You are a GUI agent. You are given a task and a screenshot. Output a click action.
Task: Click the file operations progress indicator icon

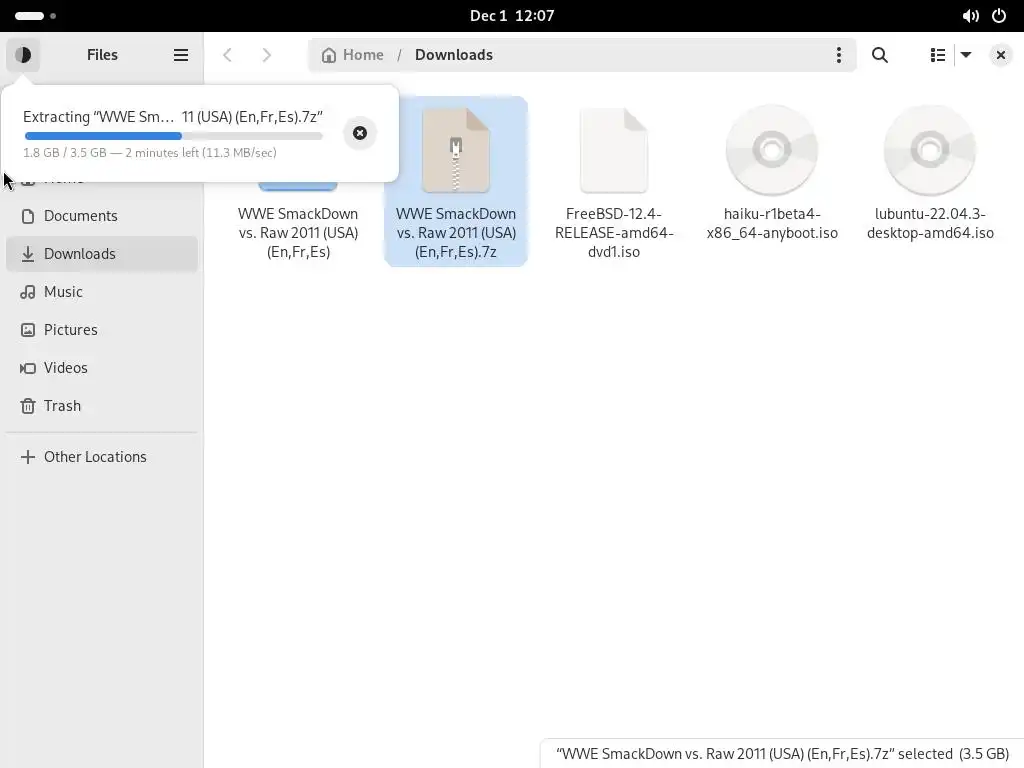(23, 55)
